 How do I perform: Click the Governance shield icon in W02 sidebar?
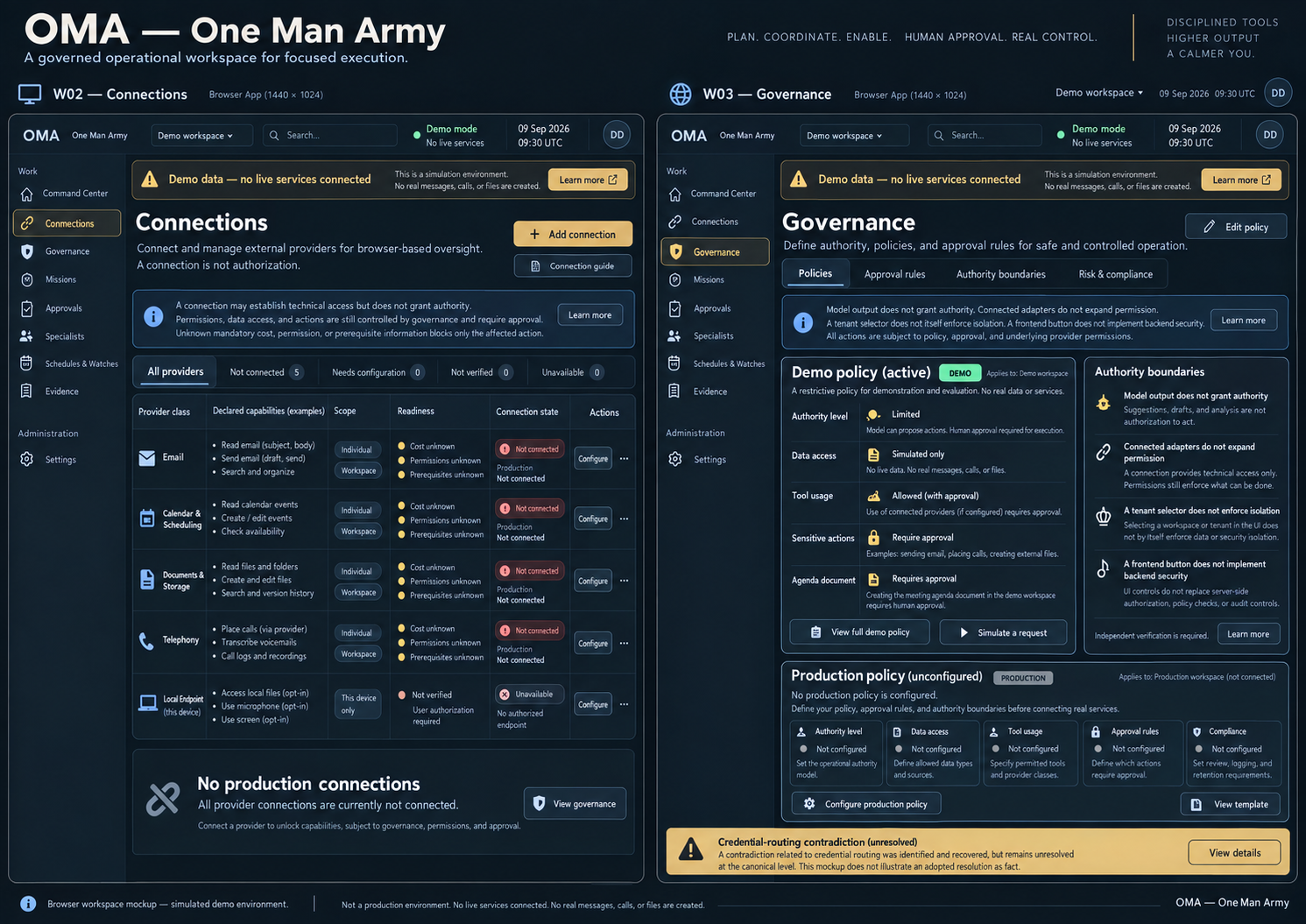(27, 251)
